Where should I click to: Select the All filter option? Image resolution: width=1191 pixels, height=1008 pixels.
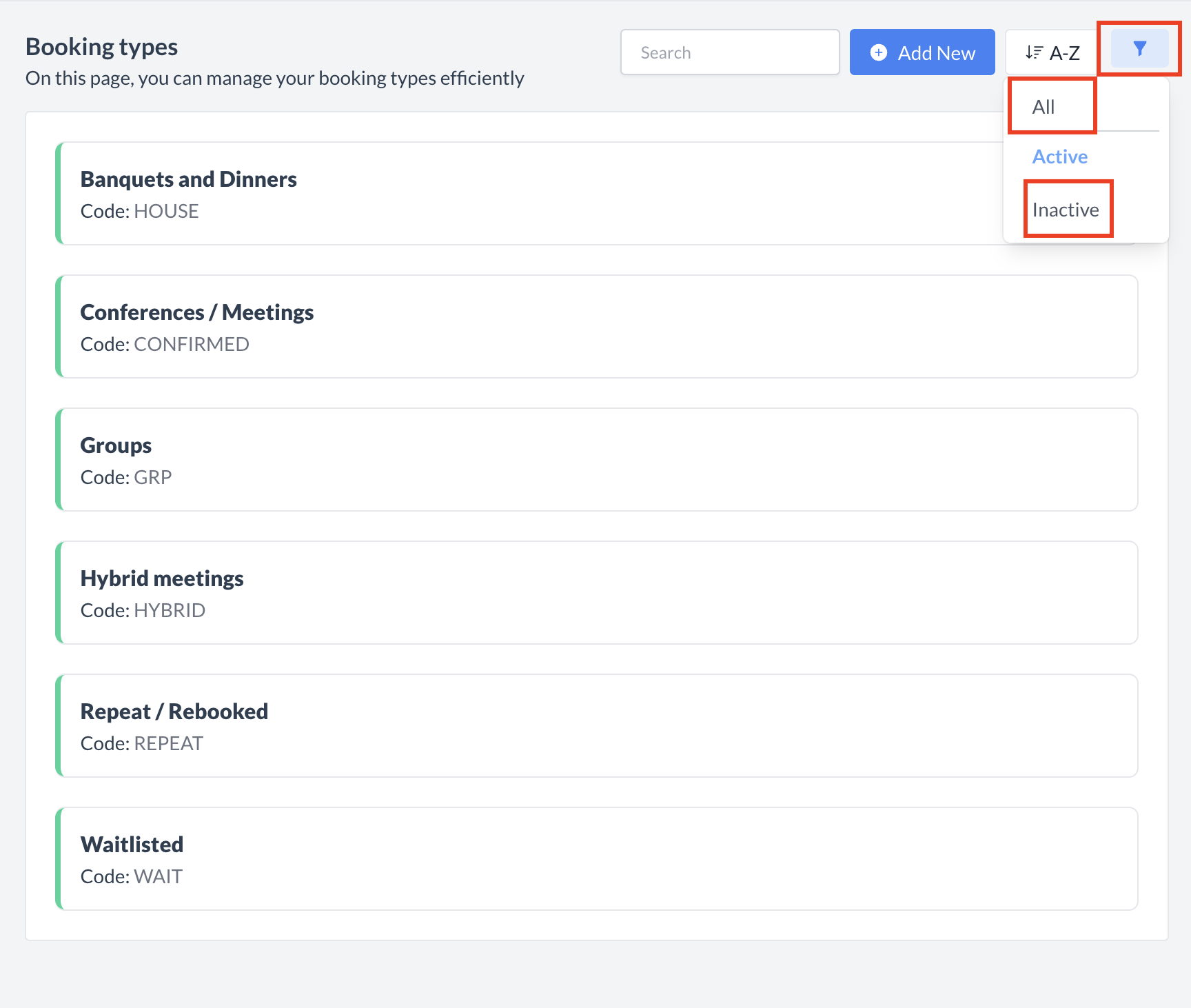1043,106
